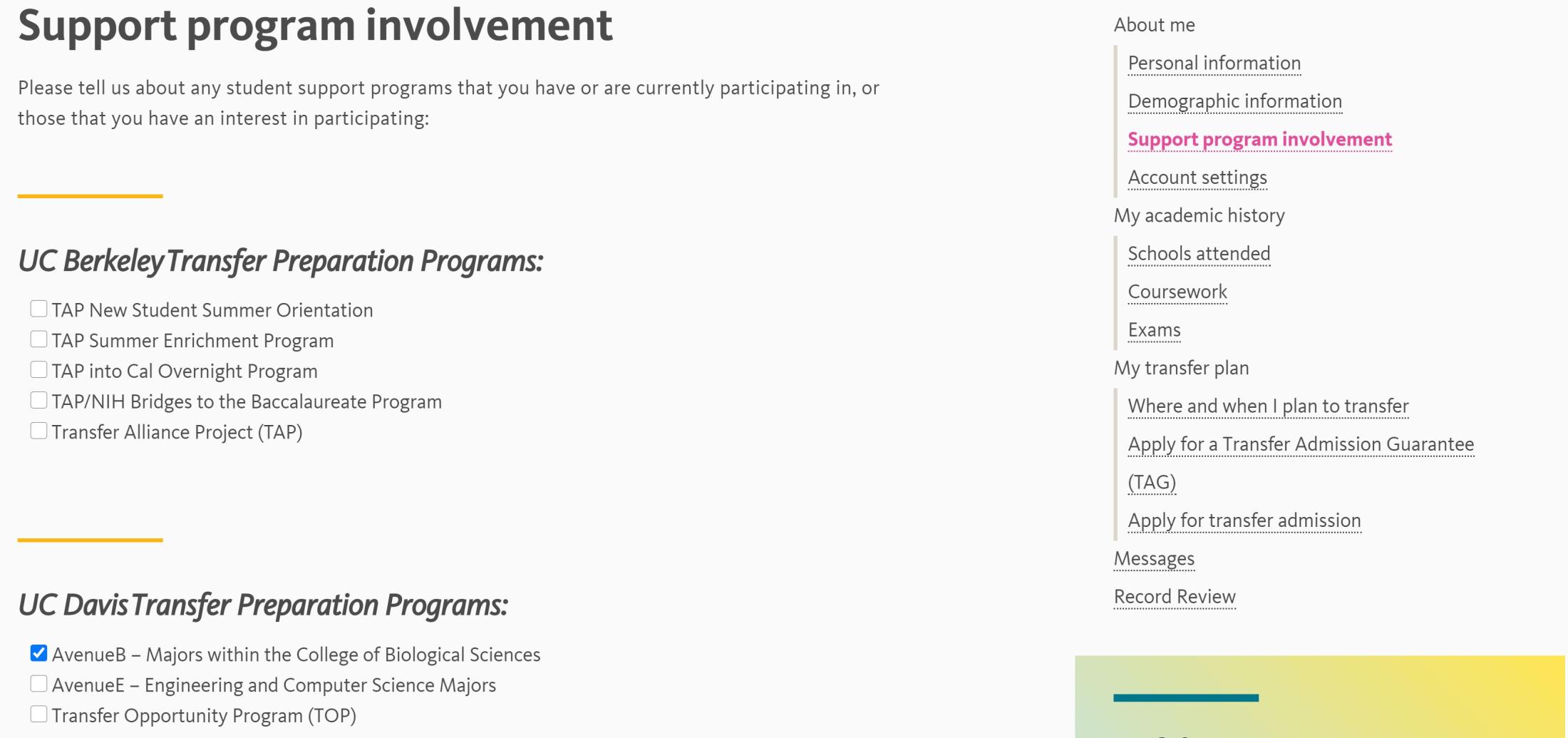This screenshot has width=1568, height=738.
Task: Go to Demographic information section
Action: point(1234,101)
